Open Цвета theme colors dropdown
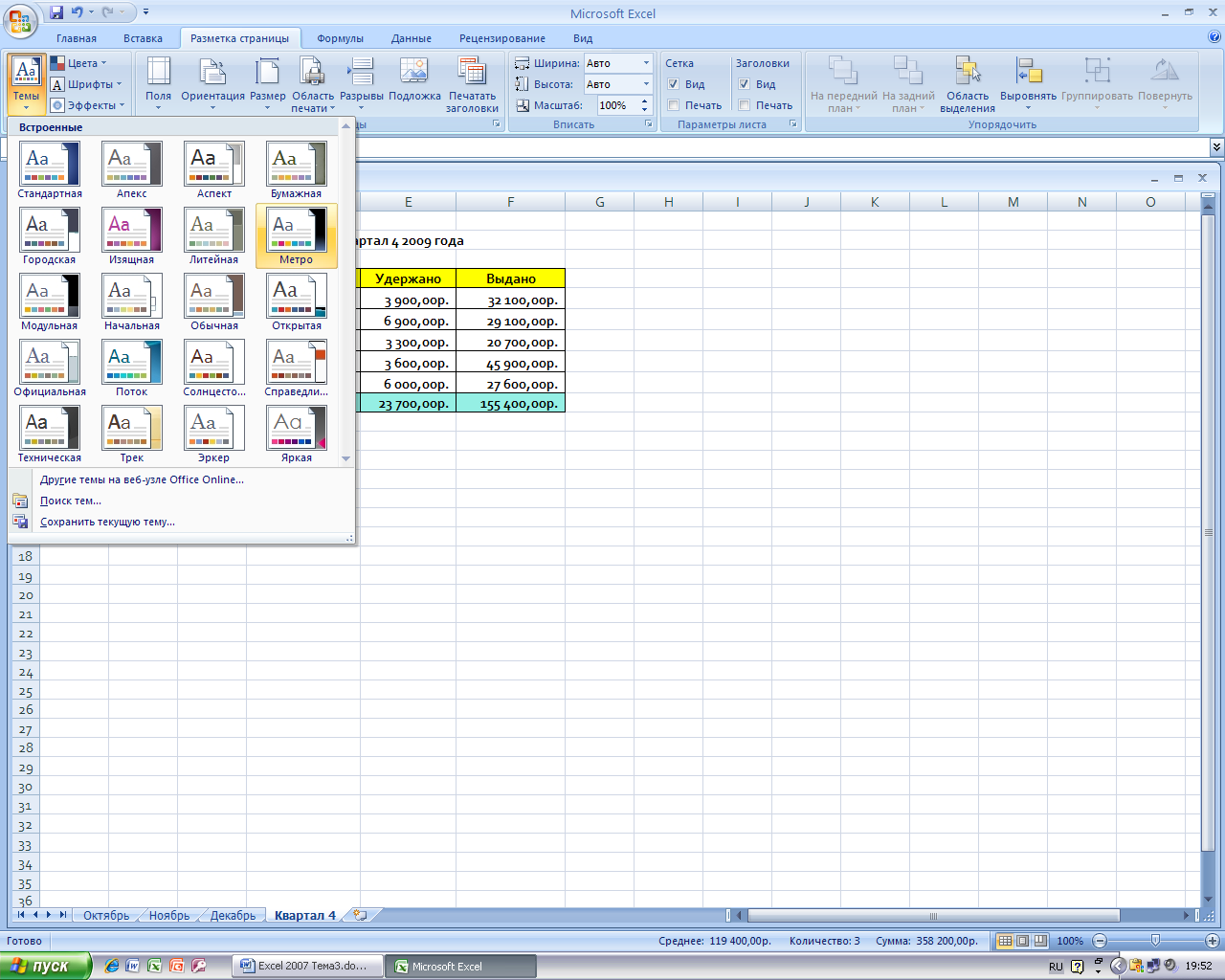Screen dimensions: 1225x980 [x=79, y=63]
